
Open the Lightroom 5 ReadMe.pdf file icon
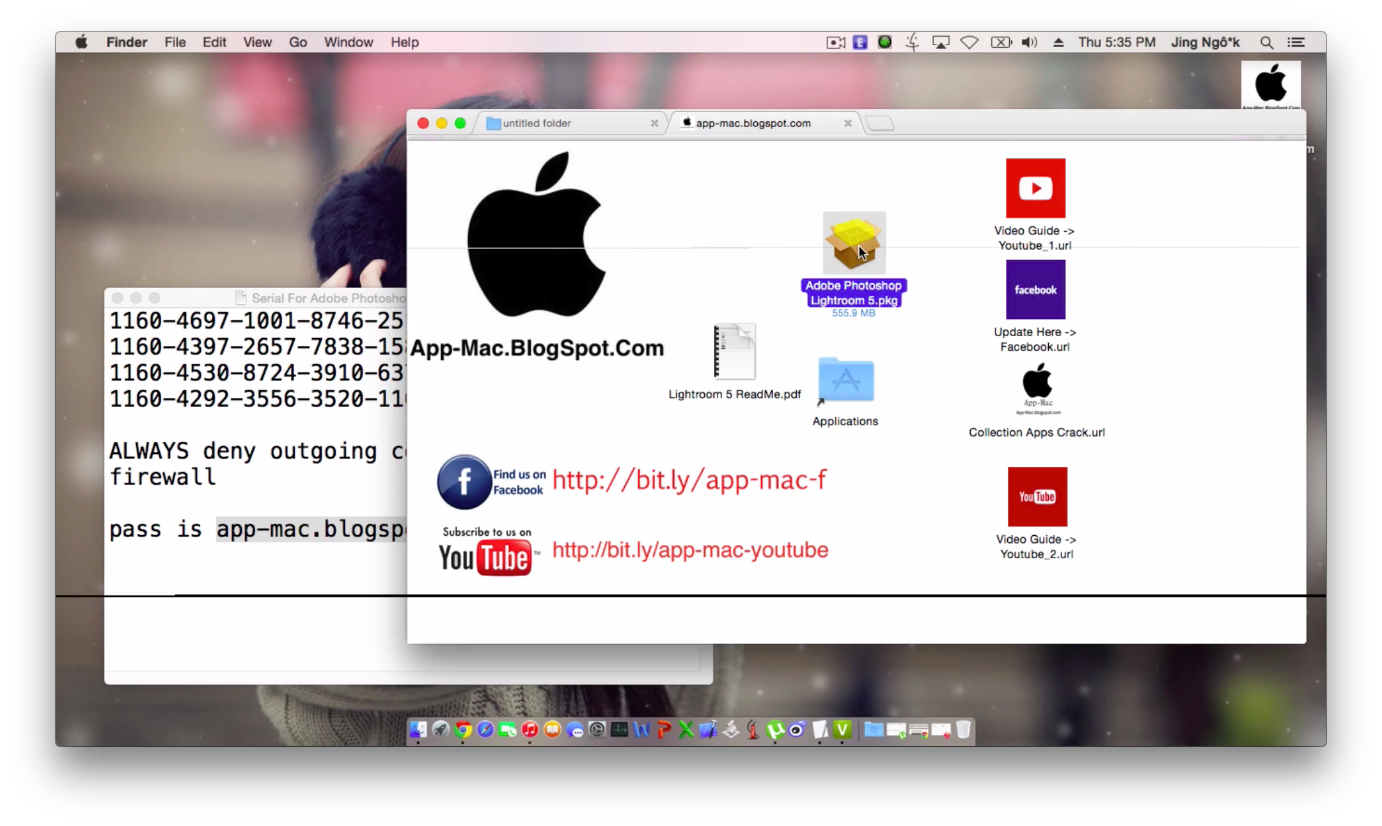point(734,352)
